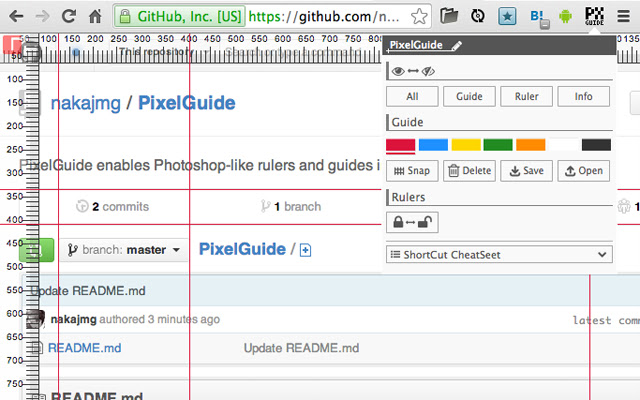
Task: Click the Update README.md commit message in file row
Action: pos(301,348)
